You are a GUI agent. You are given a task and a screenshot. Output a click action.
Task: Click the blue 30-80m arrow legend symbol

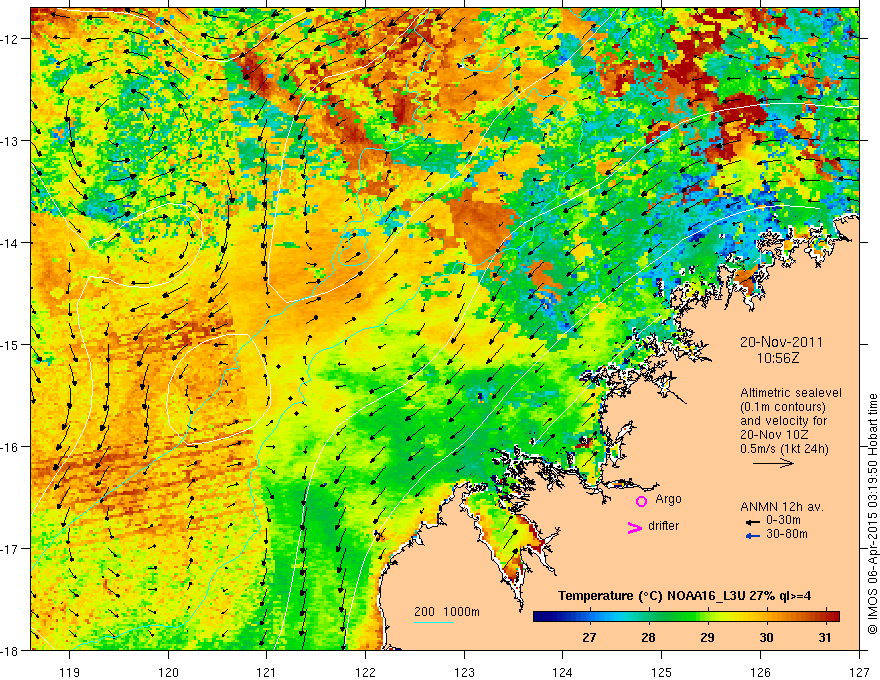click(x=753, y=536)
